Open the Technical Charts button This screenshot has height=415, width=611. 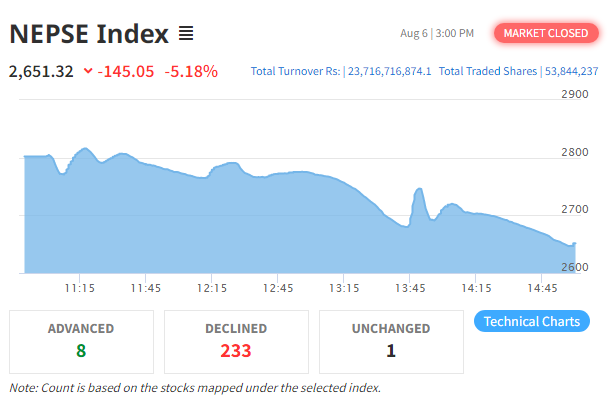(x=532, y=321)
